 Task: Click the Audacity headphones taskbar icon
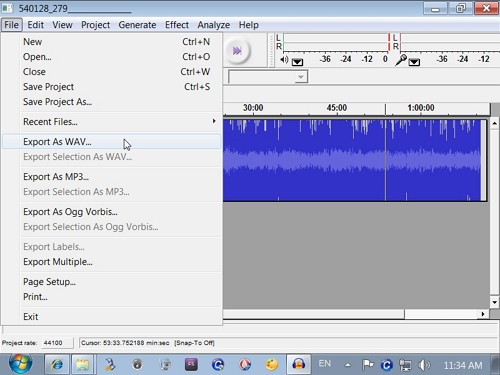coord(298,365)
